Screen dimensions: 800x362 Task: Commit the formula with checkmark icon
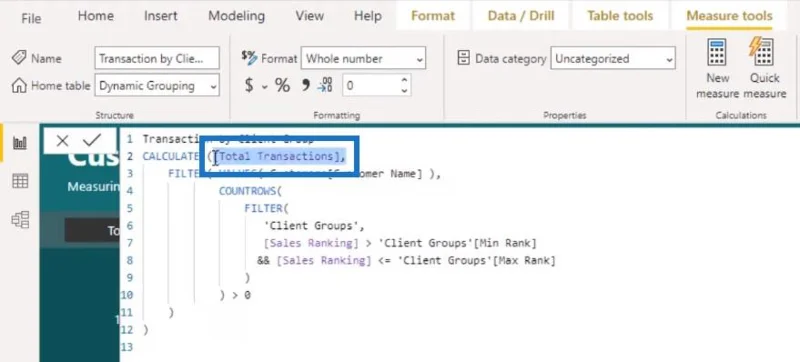click(x=92, y=140)
